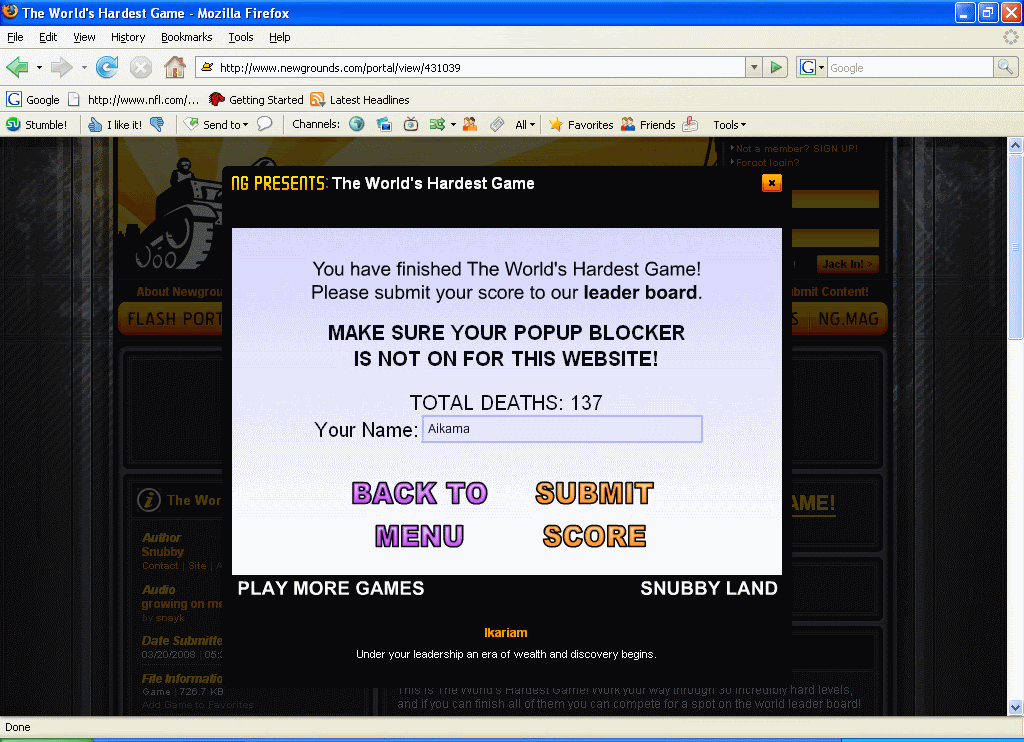The width and height of the screenshot is (1024, 742).
Task: Open the Home page icon
Action: click(x=174, y=67)
